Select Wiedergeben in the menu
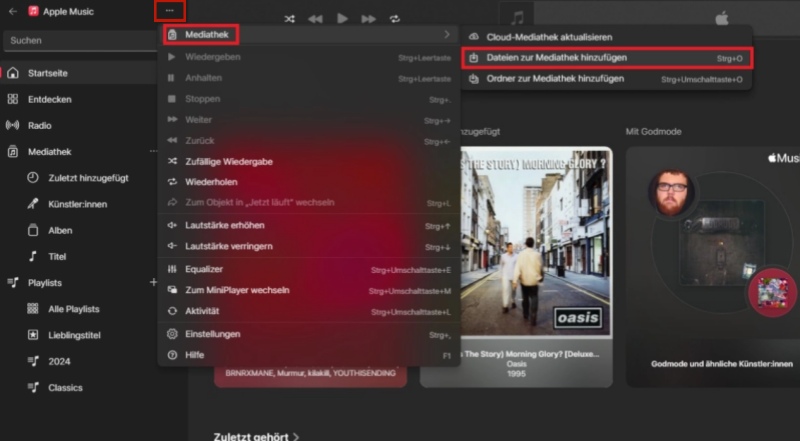 (x=309, y=57)
